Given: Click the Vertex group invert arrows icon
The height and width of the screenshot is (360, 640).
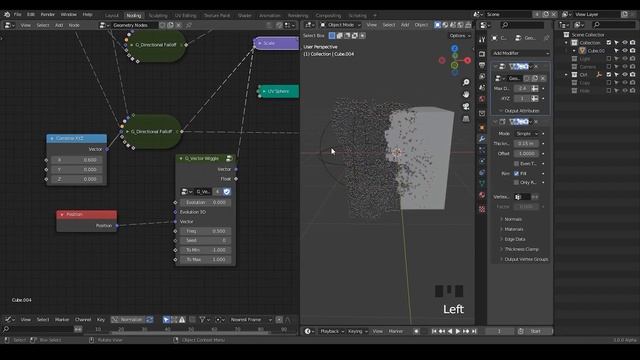Looking at the screenshot, I should [x=535, y=197].
